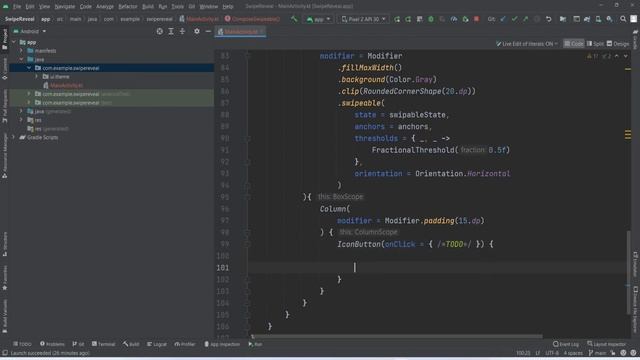Open the Logcat tool window button
This screenshot has width=640, height=360.
(157, 344)
